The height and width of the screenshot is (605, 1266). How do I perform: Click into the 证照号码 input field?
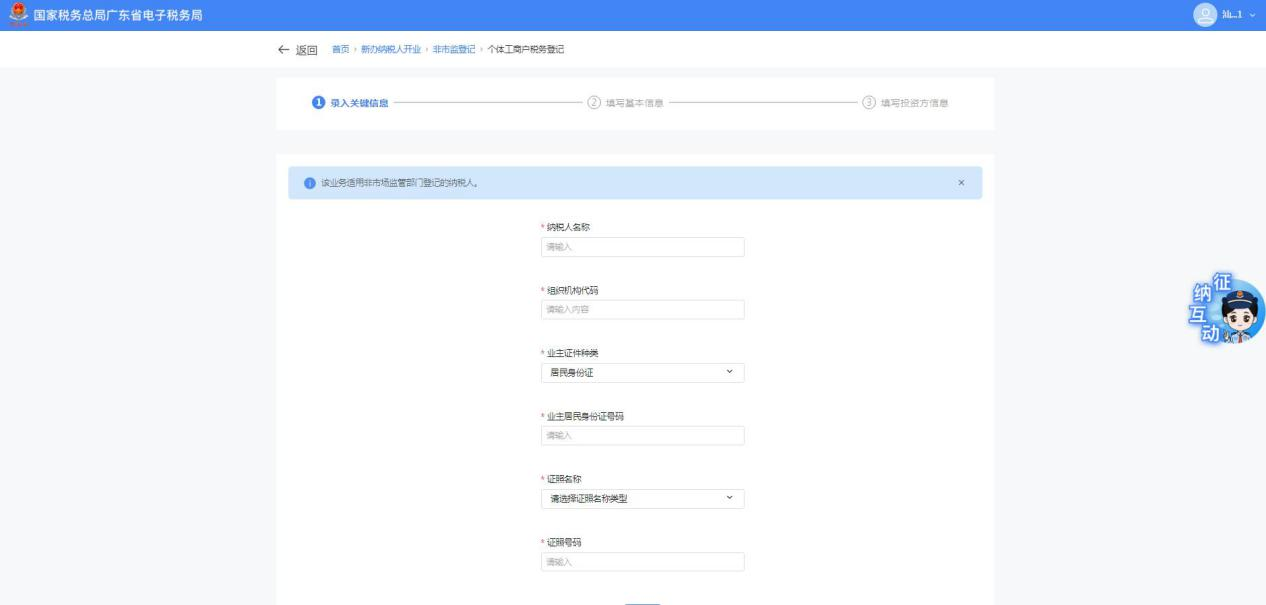point(642,562)
